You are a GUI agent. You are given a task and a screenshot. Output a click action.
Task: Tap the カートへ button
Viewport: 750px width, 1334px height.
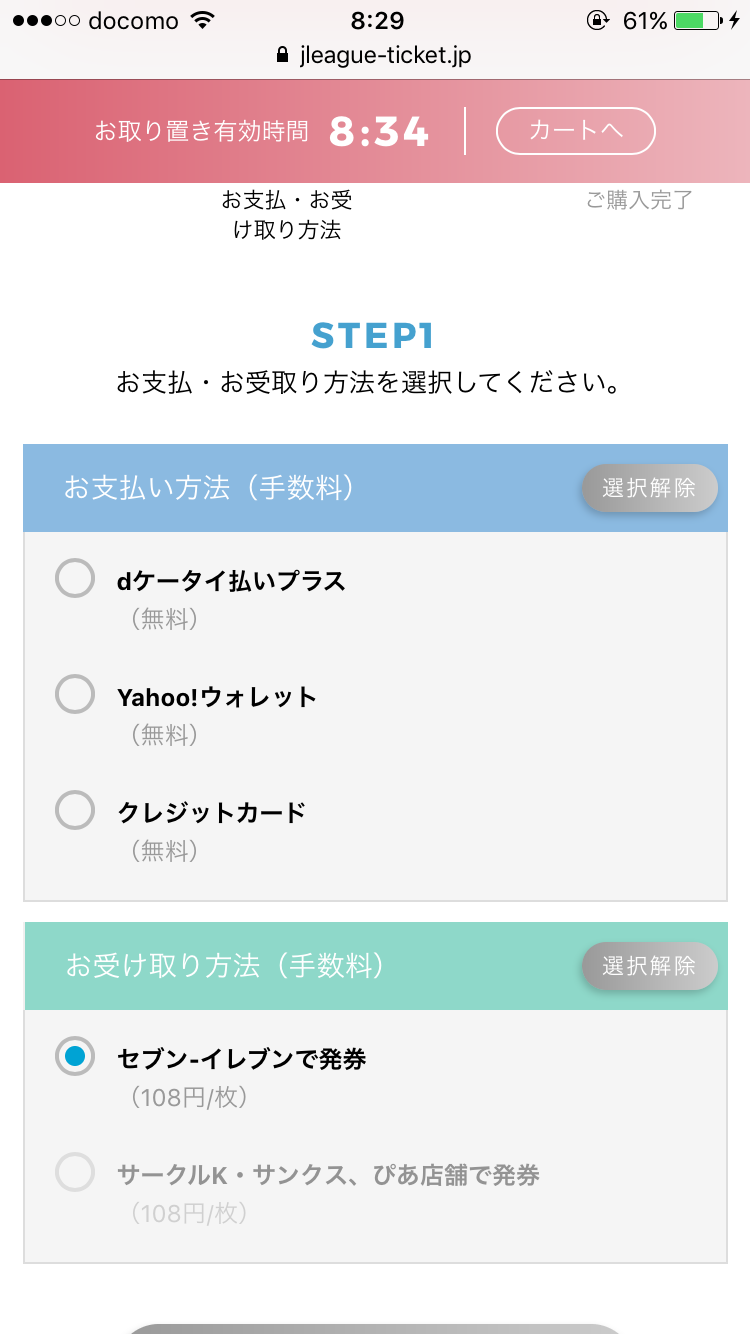pyautogui.click(x=575, y=131)
